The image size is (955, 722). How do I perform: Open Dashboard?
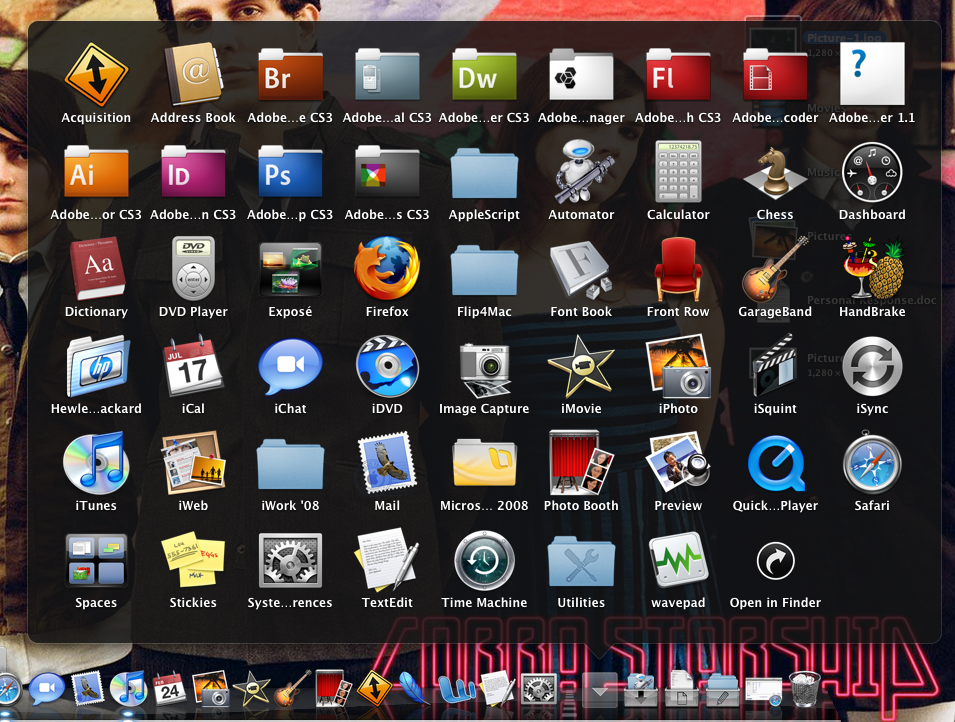click(x=872, y=172)
